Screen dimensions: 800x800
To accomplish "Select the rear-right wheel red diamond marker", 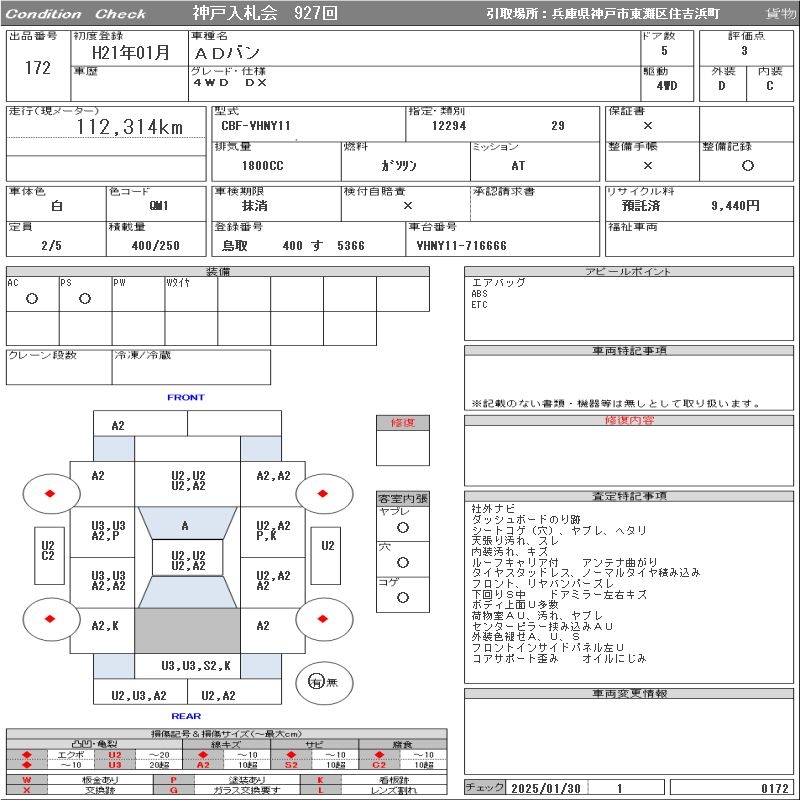I will (325, 618).
